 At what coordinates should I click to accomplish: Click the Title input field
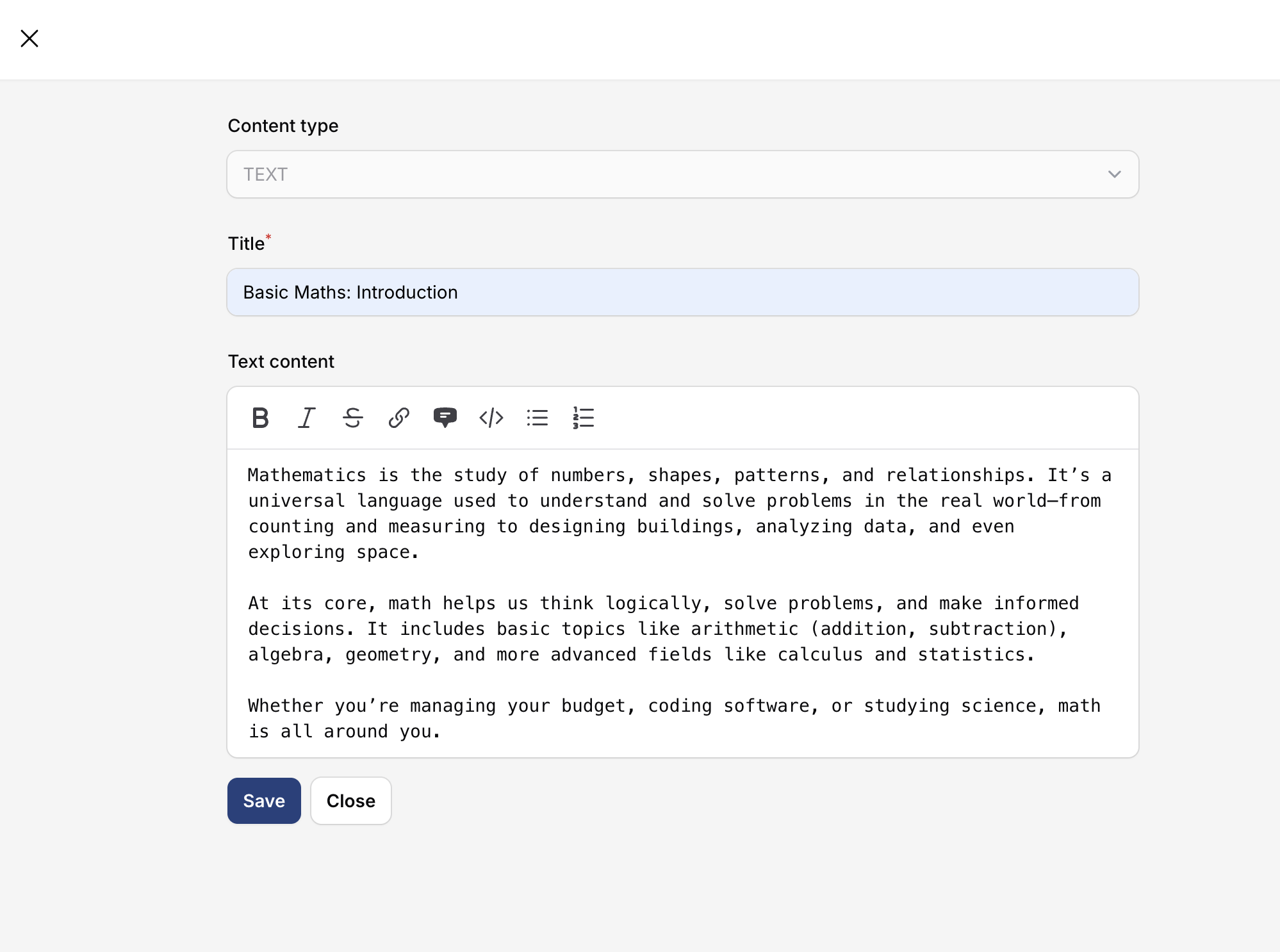[x=682, y=292]
